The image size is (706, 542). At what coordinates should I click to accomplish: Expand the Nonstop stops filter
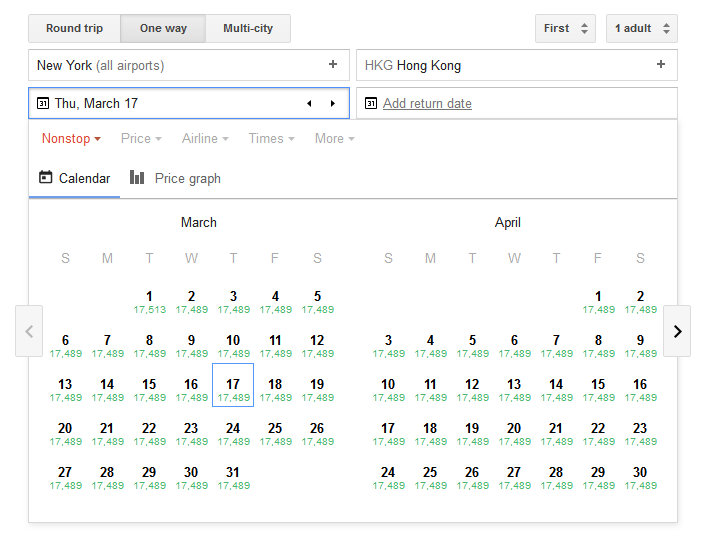(x=71, y=139)
